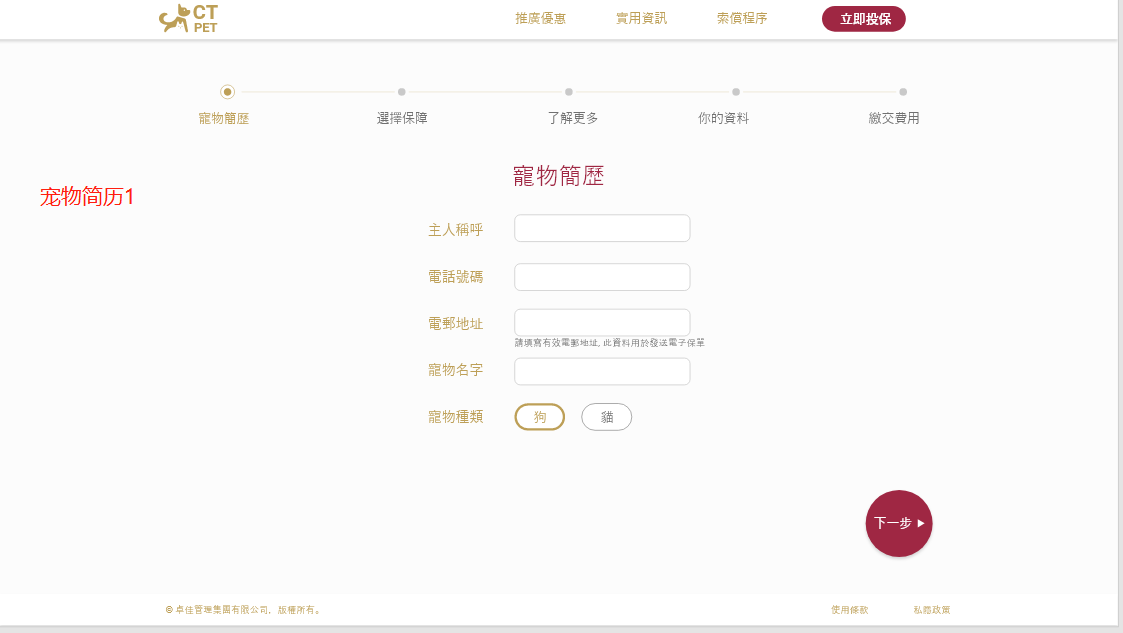Open the 實用資訊 menu item
1123x633 pixels.
pyautogui.click(x=641, y=19)
